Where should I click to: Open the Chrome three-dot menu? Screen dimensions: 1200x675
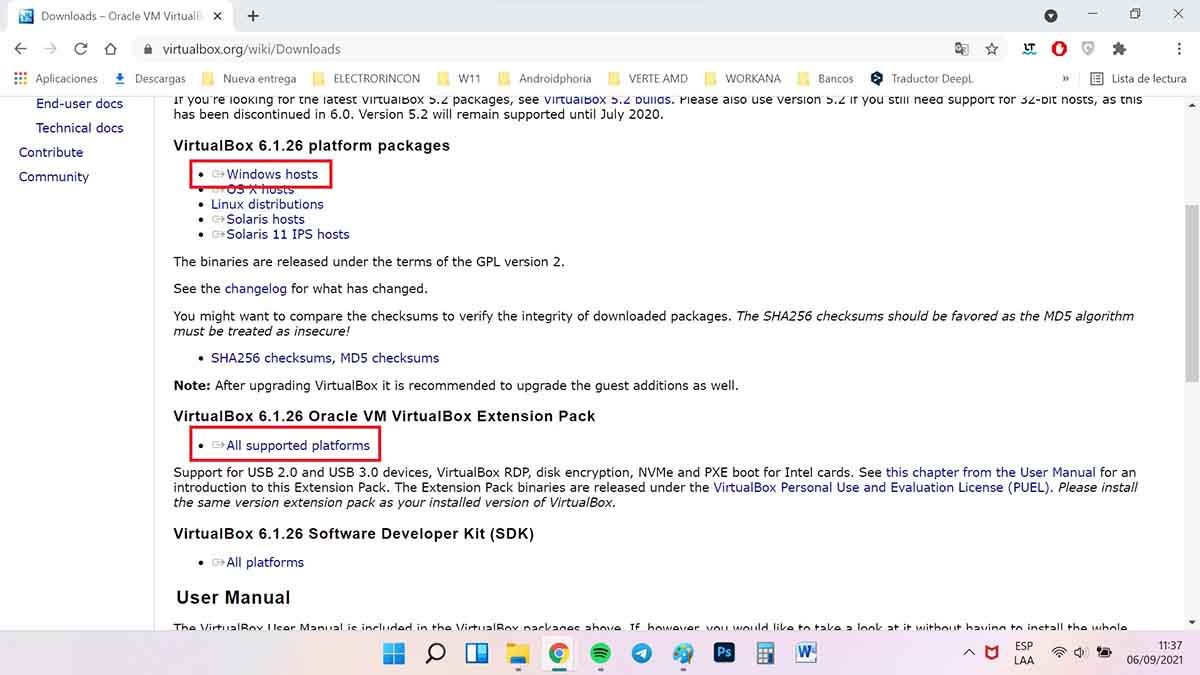(1179, 49)
